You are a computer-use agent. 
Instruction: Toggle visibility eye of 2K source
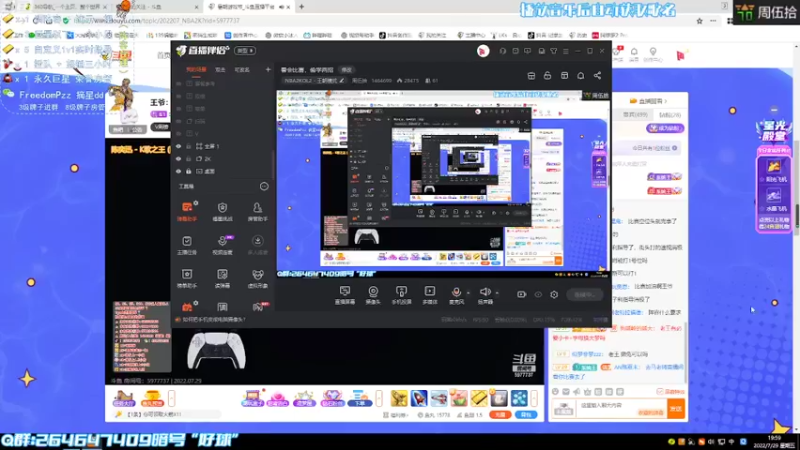coord(179,159)
